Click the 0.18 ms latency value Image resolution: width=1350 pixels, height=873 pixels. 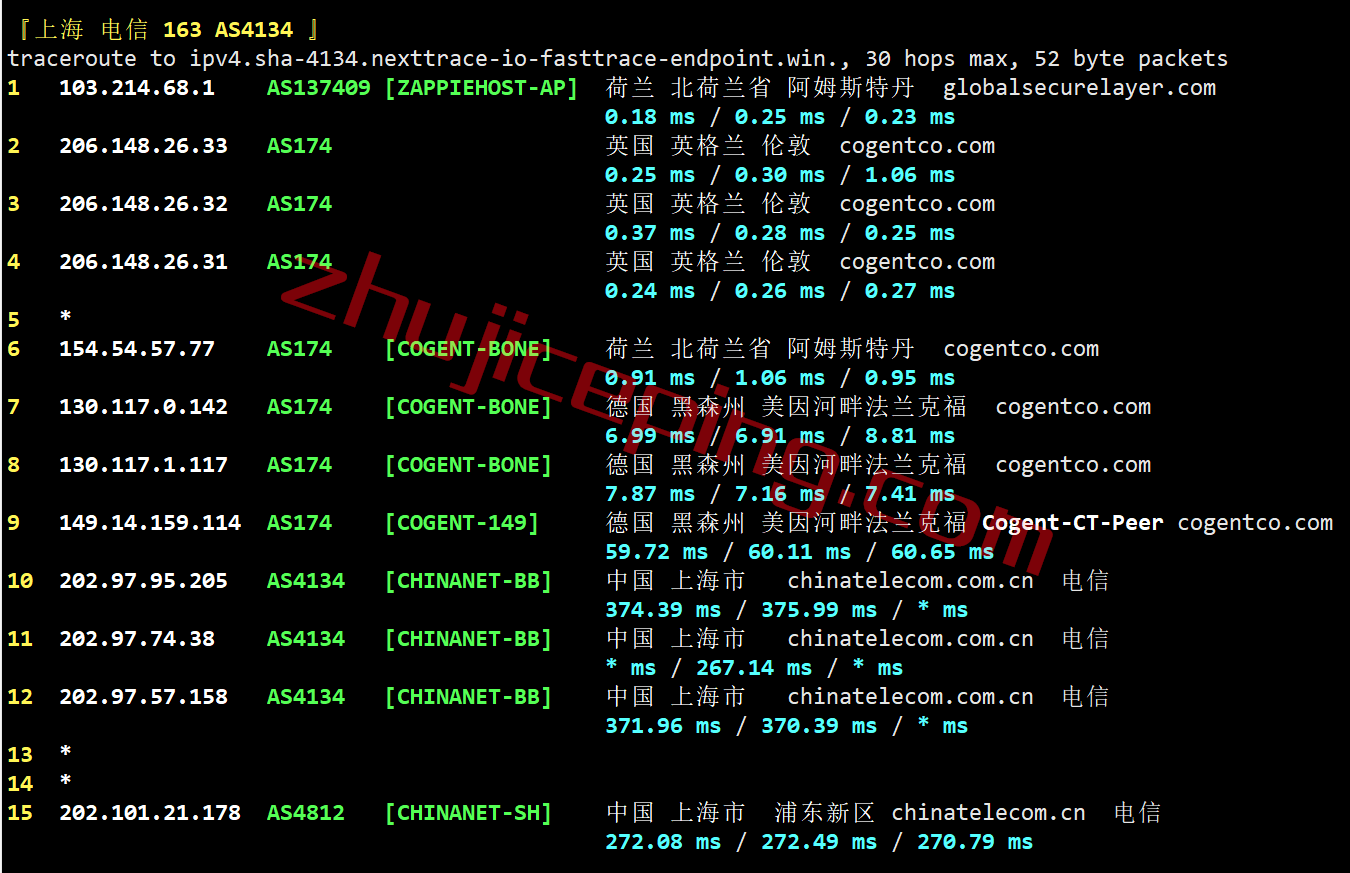pos(650,117)
